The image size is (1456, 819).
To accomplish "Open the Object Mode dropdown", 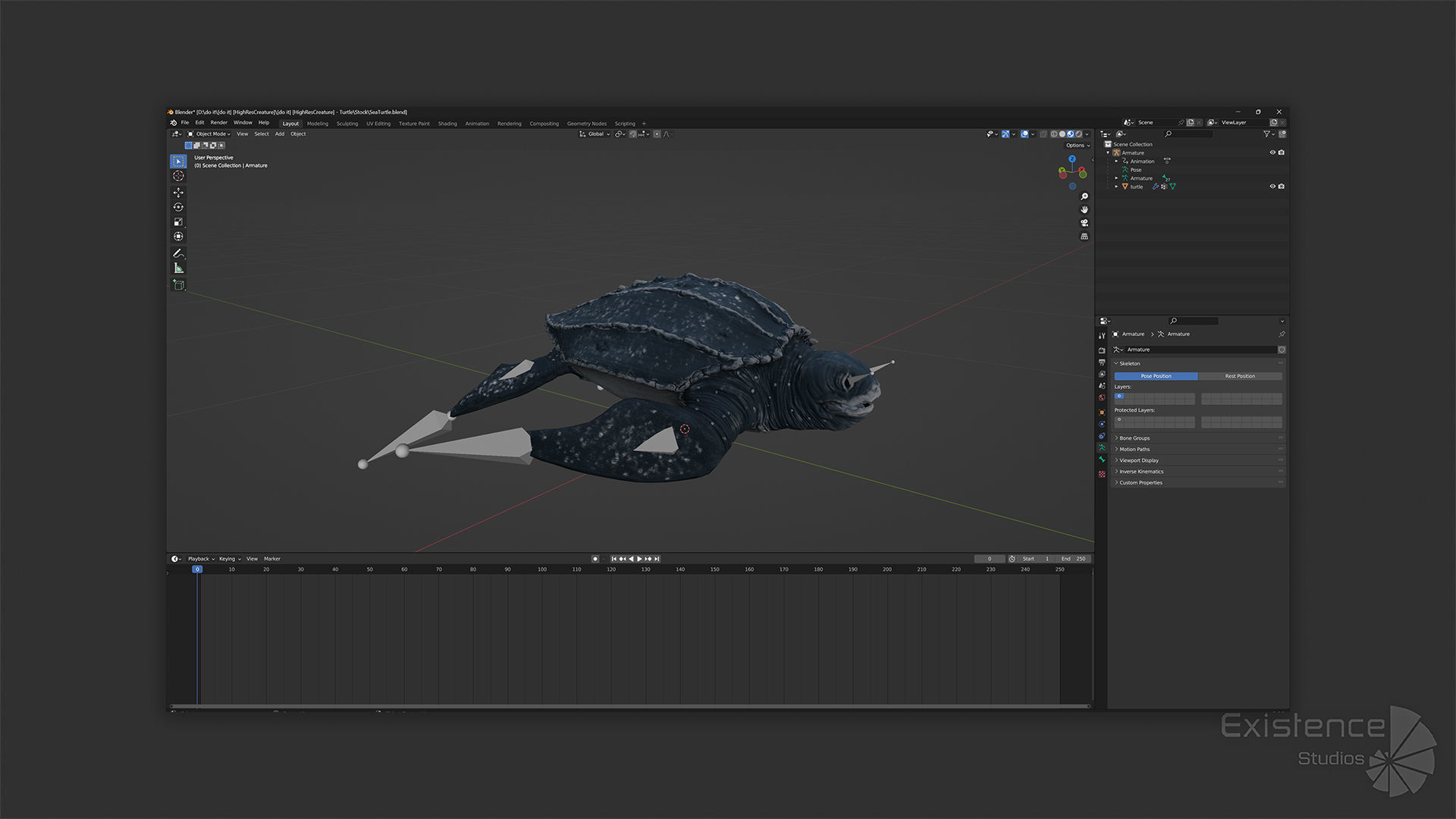I will [x=212, y=134].
